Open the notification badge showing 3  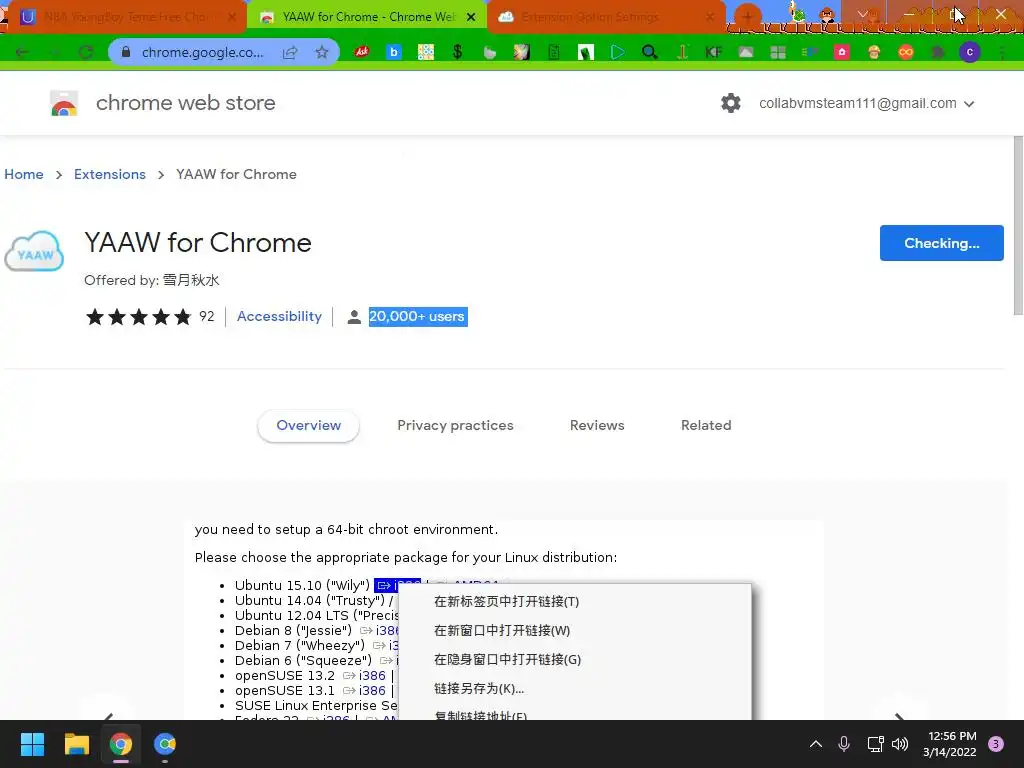pyautogui.click(x=995, y=744)
